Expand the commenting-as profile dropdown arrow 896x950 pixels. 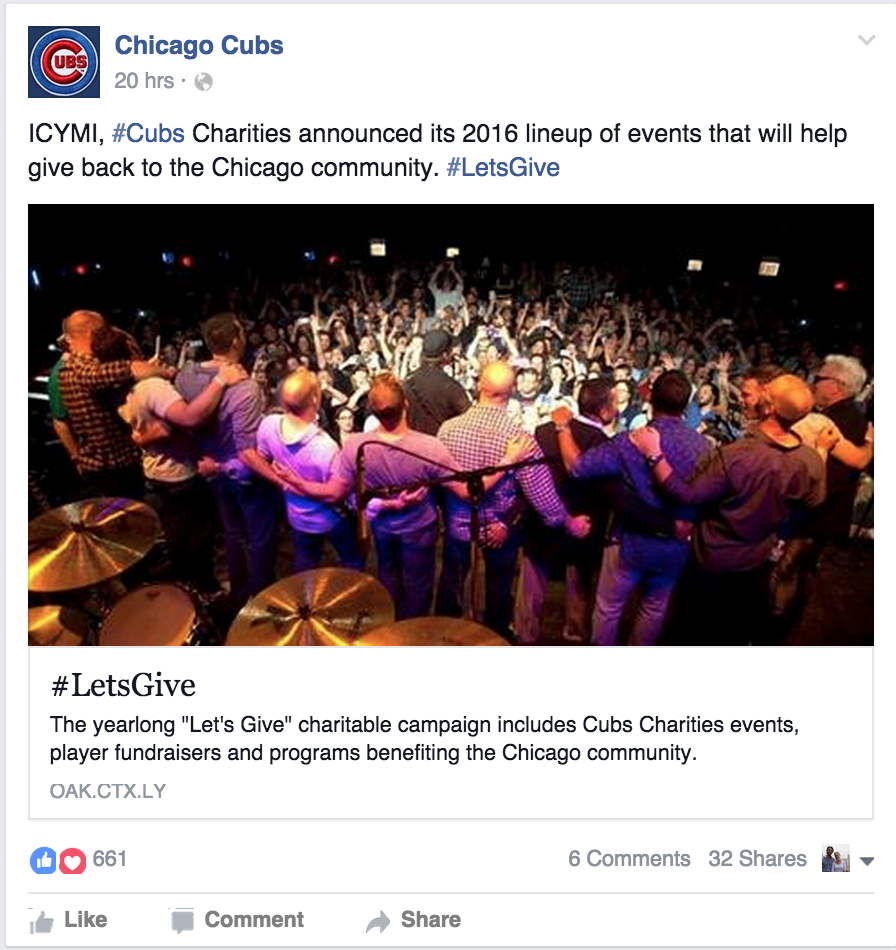tap(867, 861)
